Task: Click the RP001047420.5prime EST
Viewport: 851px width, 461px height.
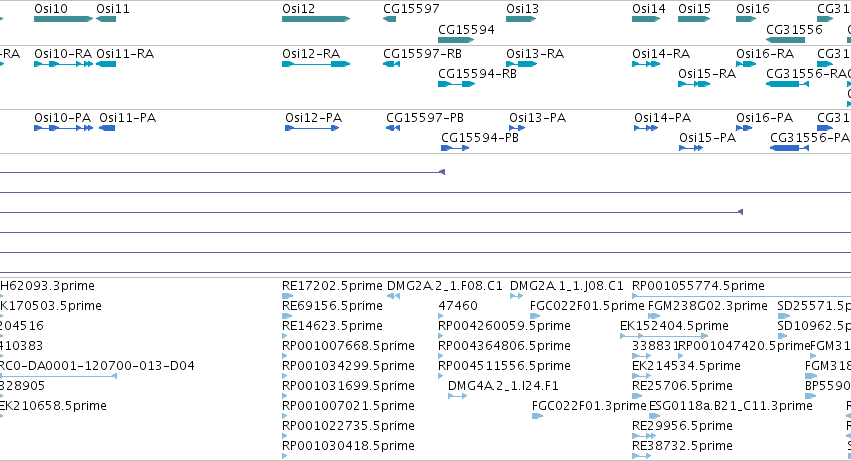Action: coord(682,356)
